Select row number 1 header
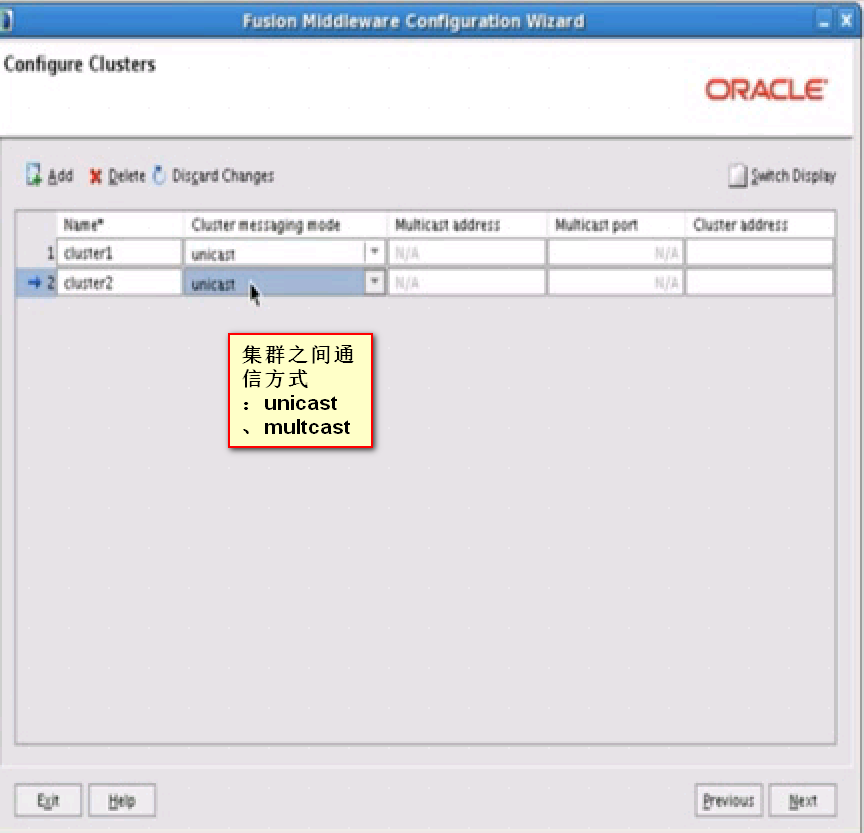The image size is (864, 833). (x=36, y=253)
